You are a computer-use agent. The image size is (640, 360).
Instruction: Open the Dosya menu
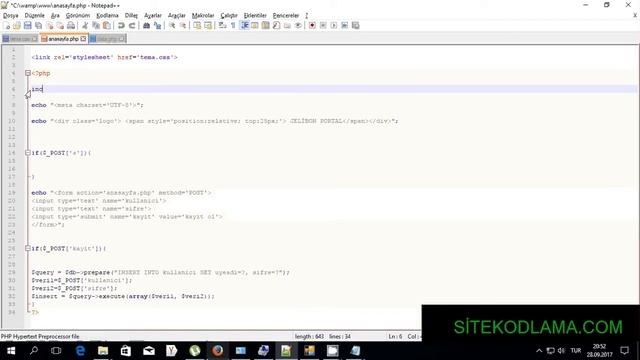pyautogui.click(x=11, y=16)
